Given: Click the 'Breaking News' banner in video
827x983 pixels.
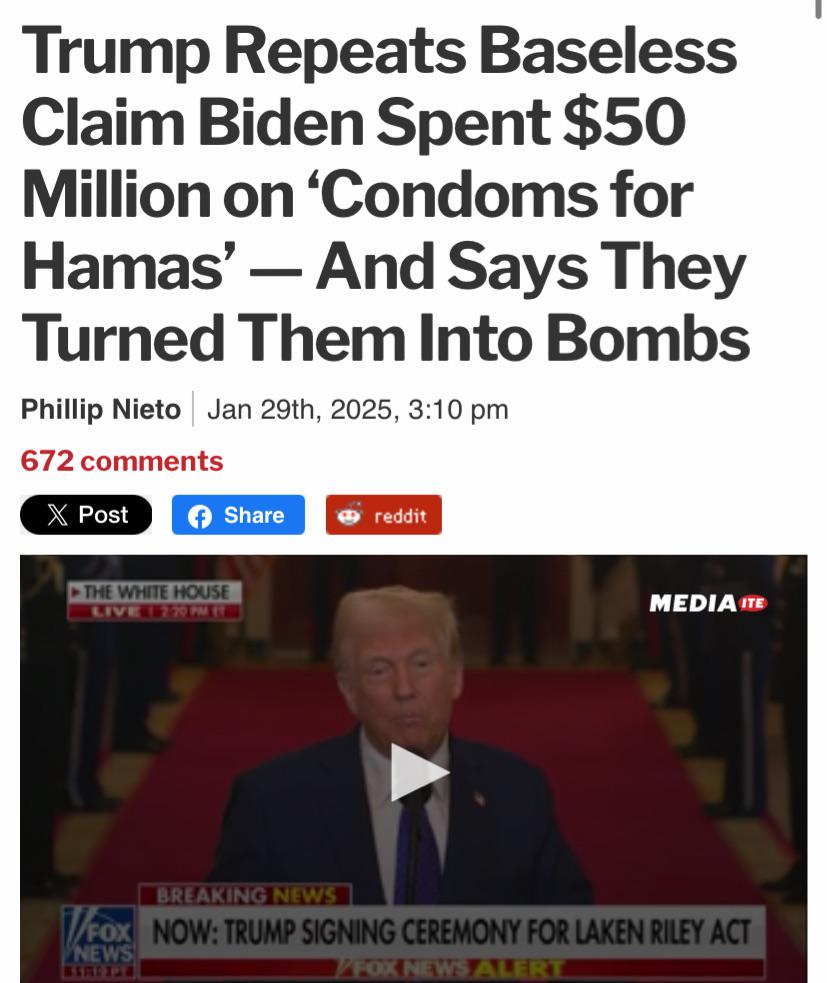Looking at the screenshot, I should (245, 895).
